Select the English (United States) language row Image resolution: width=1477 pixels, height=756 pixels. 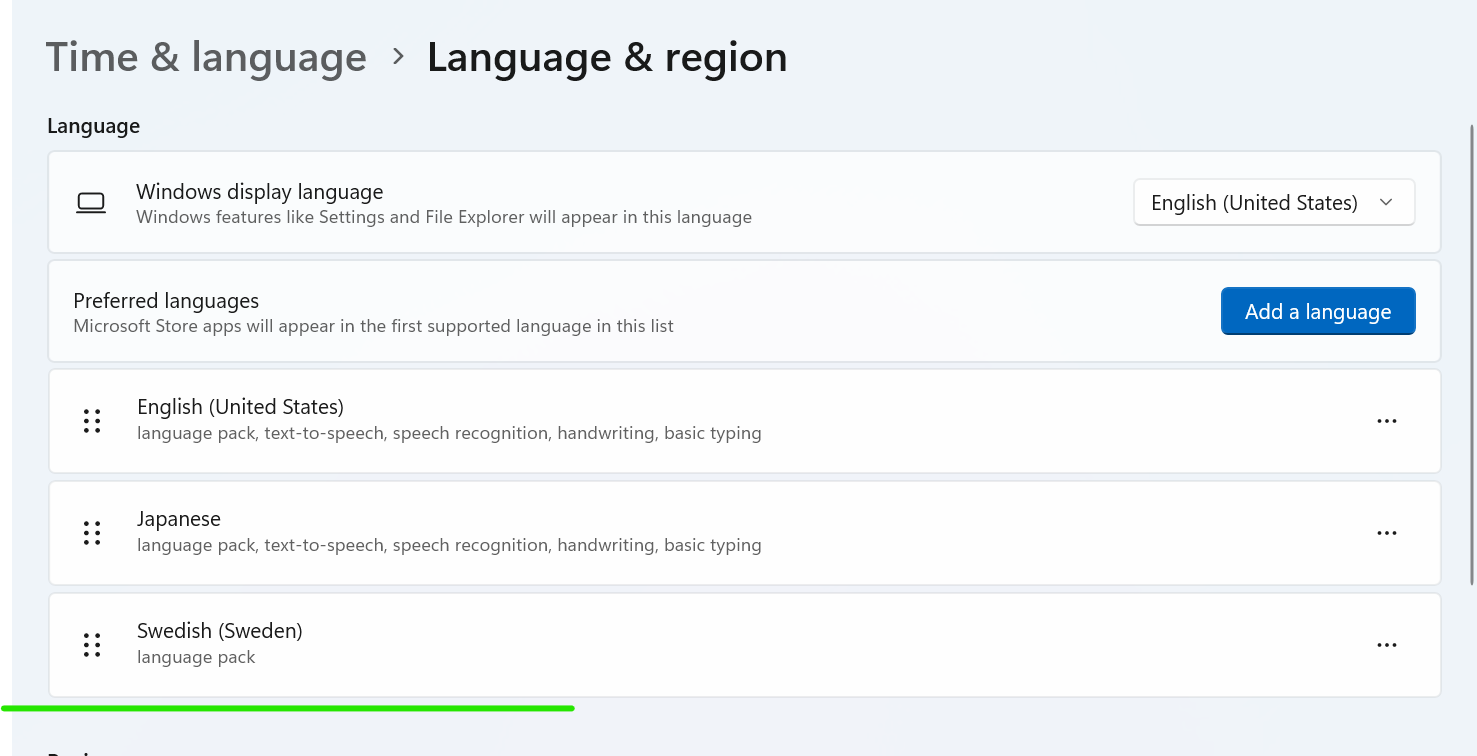[240, 407]
